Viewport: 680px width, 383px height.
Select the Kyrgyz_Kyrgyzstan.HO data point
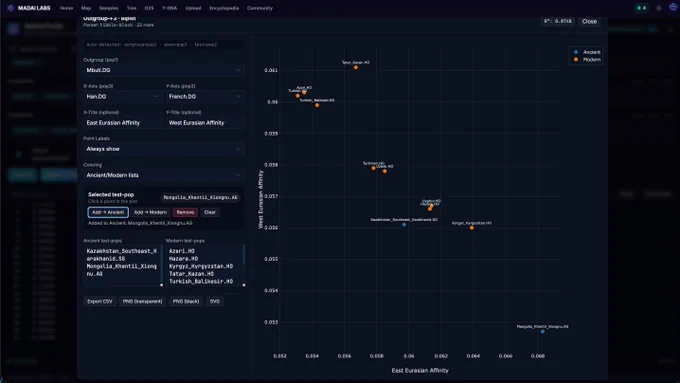pyautogui.click(x=471, y=228)
